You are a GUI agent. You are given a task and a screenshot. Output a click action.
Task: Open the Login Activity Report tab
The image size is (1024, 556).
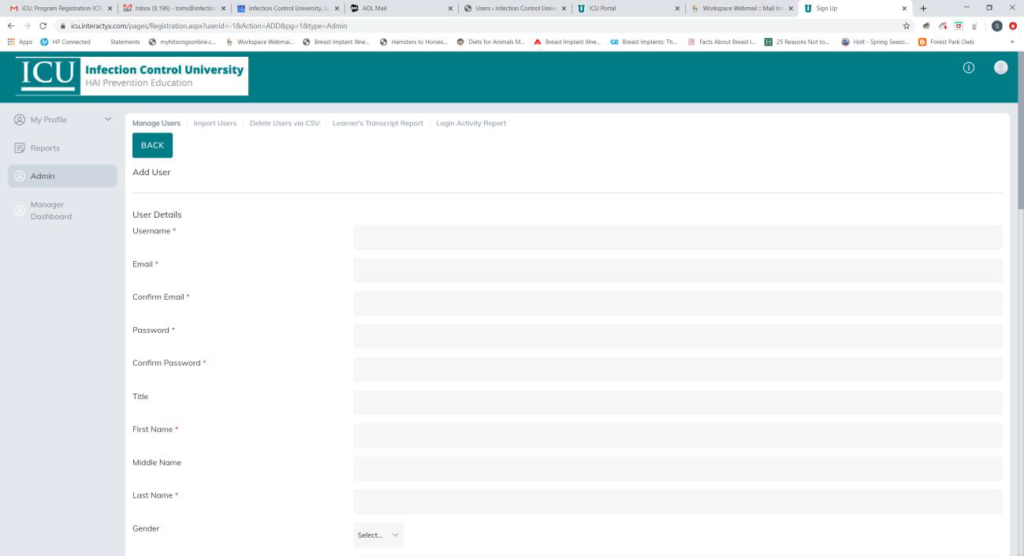pos(471,123)
